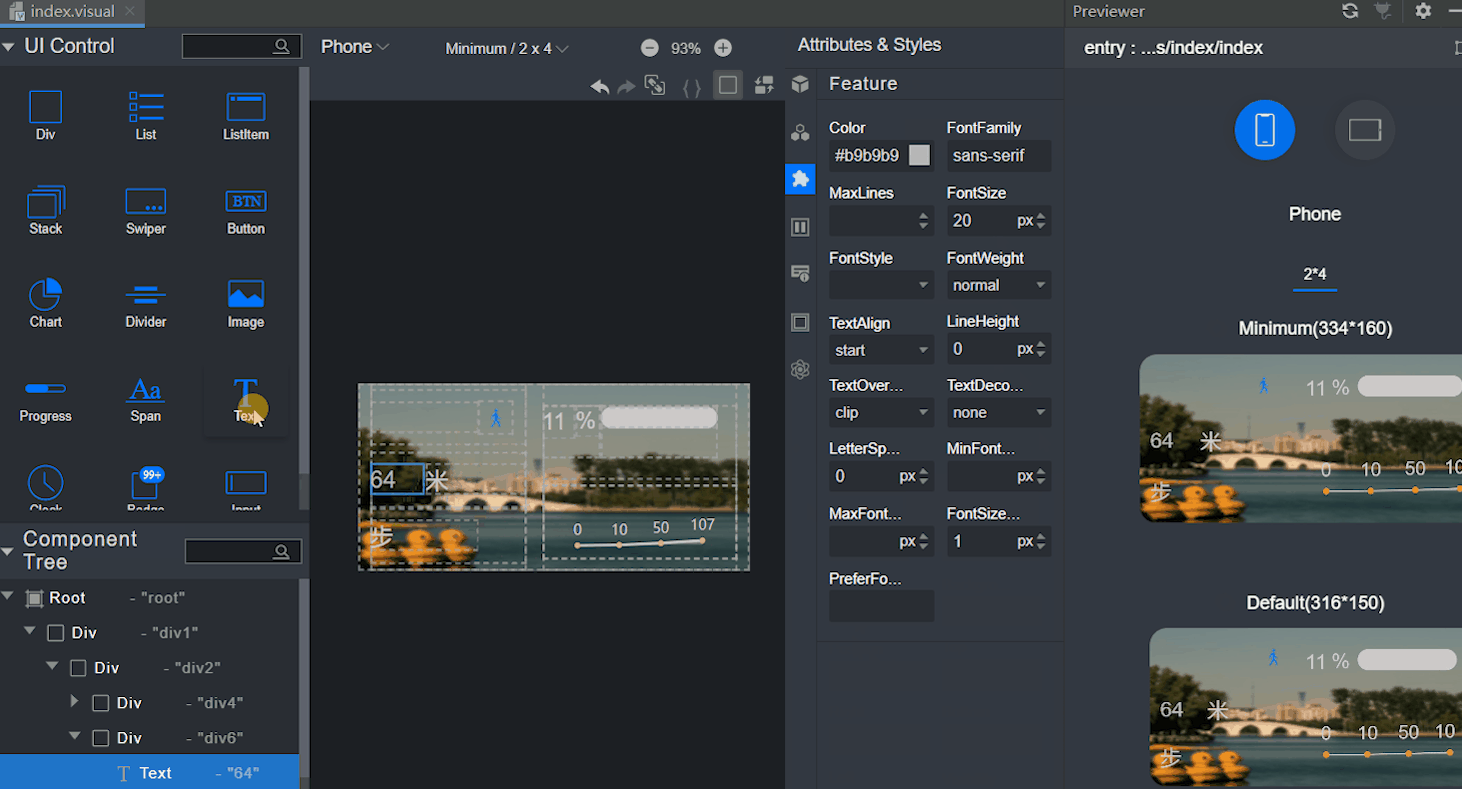Open the curly braces code view

tap(691, 87)
